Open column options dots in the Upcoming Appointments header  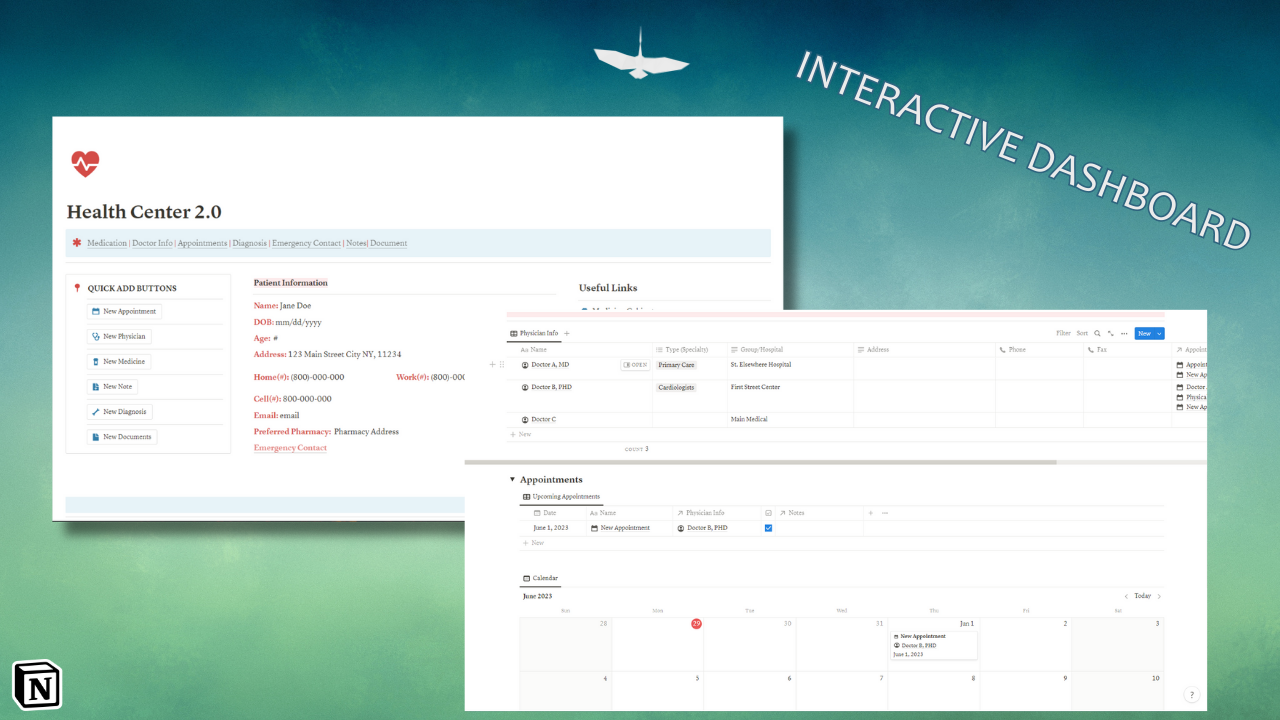click(x=884, y=513)
